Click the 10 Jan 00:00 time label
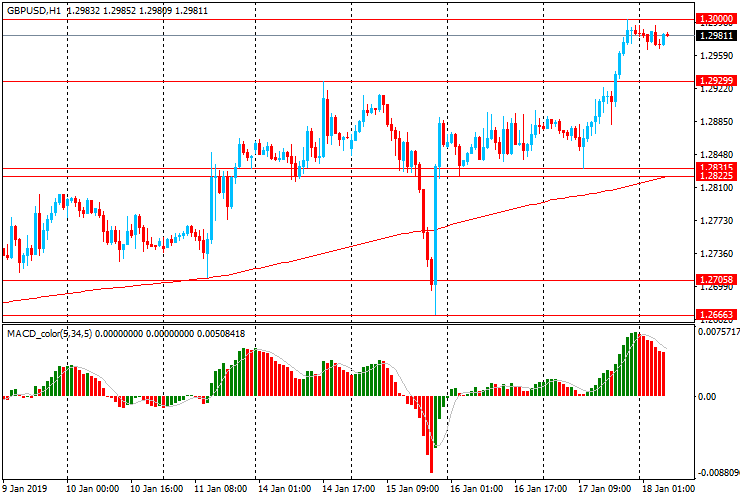 92,488
